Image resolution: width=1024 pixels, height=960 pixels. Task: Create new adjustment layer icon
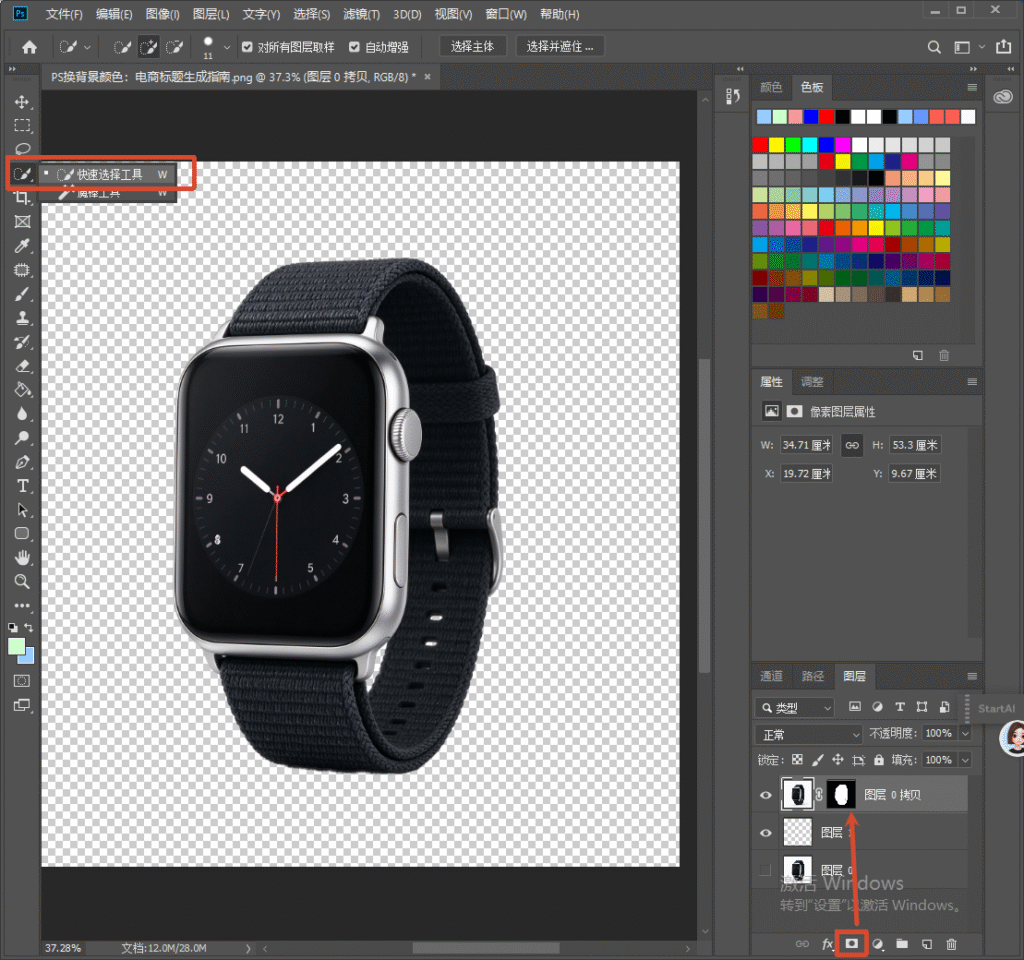(878, 944)
